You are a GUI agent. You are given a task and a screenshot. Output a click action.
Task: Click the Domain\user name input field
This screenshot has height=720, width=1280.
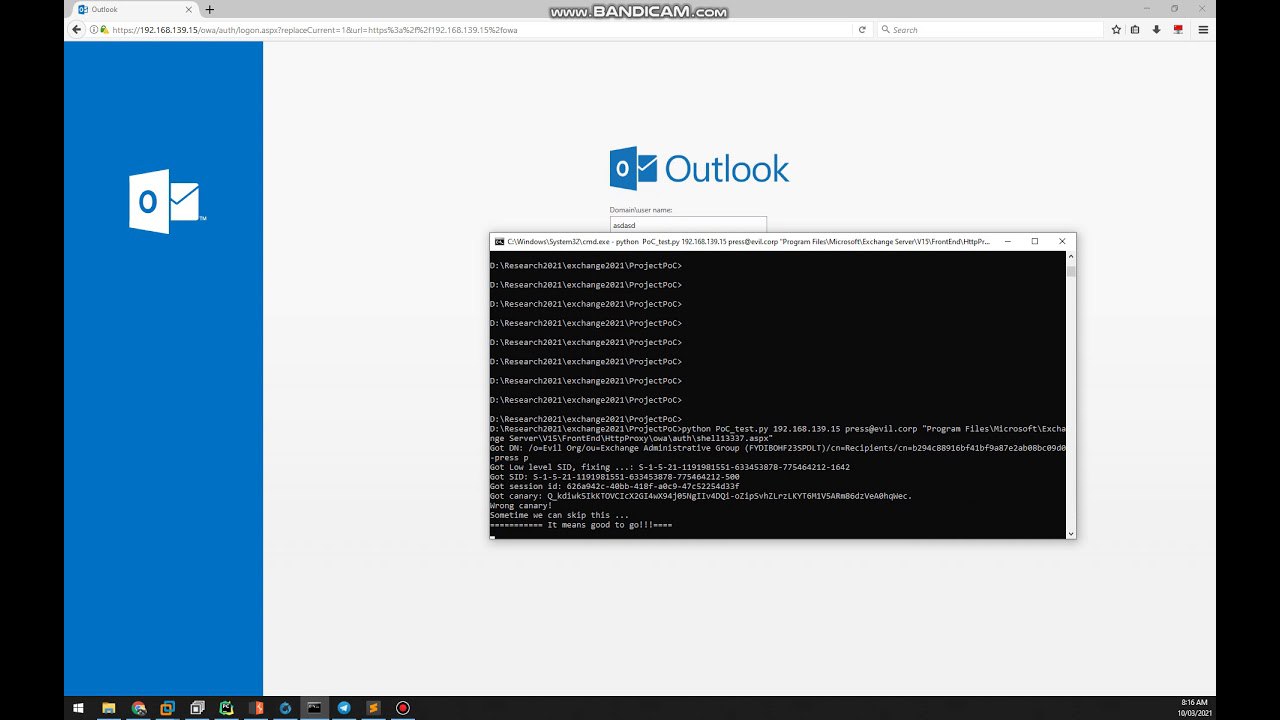[x=688, y=225]
